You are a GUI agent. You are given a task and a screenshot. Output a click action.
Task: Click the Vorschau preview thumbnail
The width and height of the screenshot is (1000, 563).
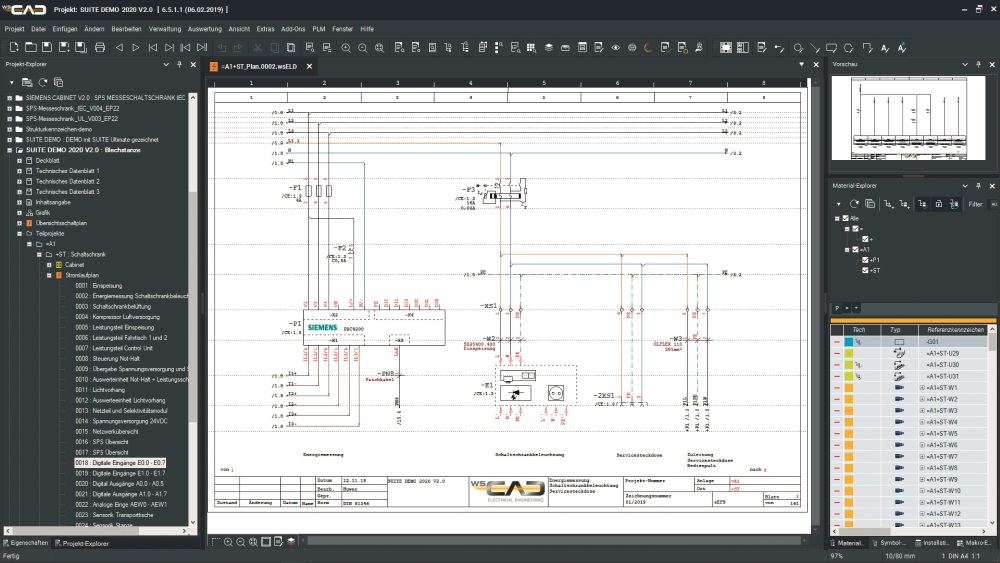910,118
